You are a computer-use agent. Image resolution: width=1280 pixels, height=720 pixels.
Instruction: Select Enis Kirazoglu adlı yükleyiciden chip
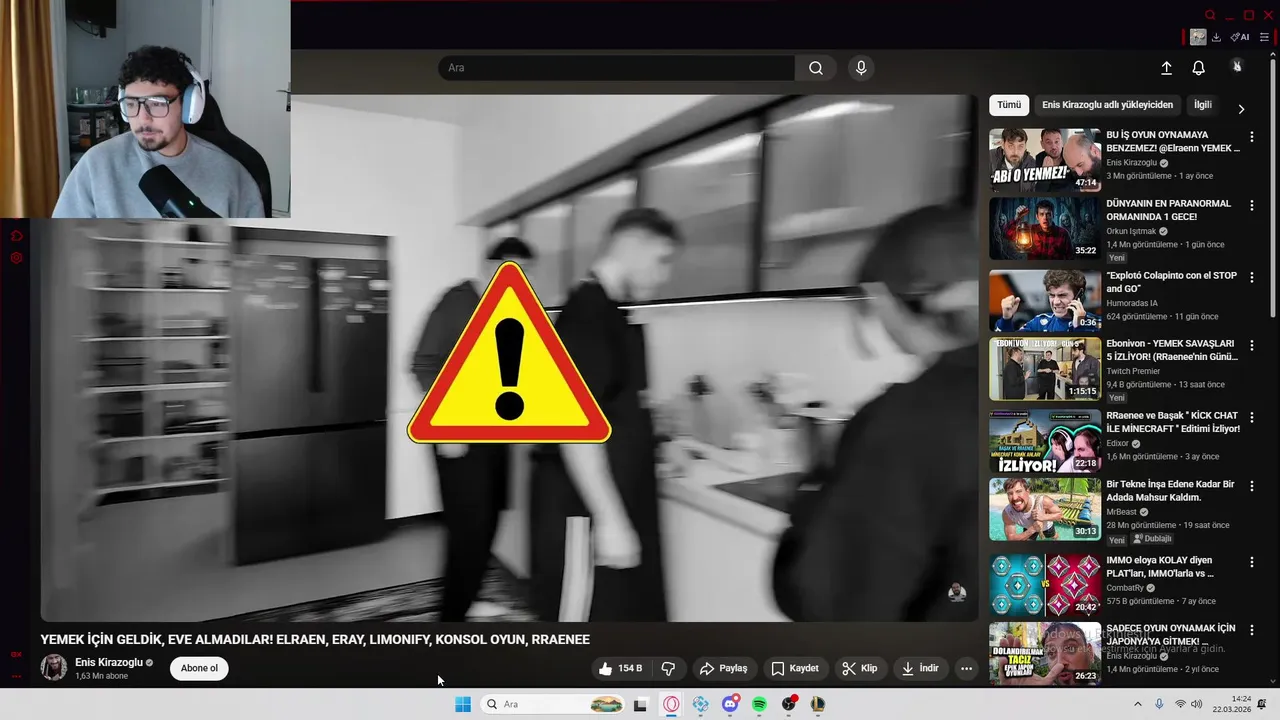point(1107,105)
